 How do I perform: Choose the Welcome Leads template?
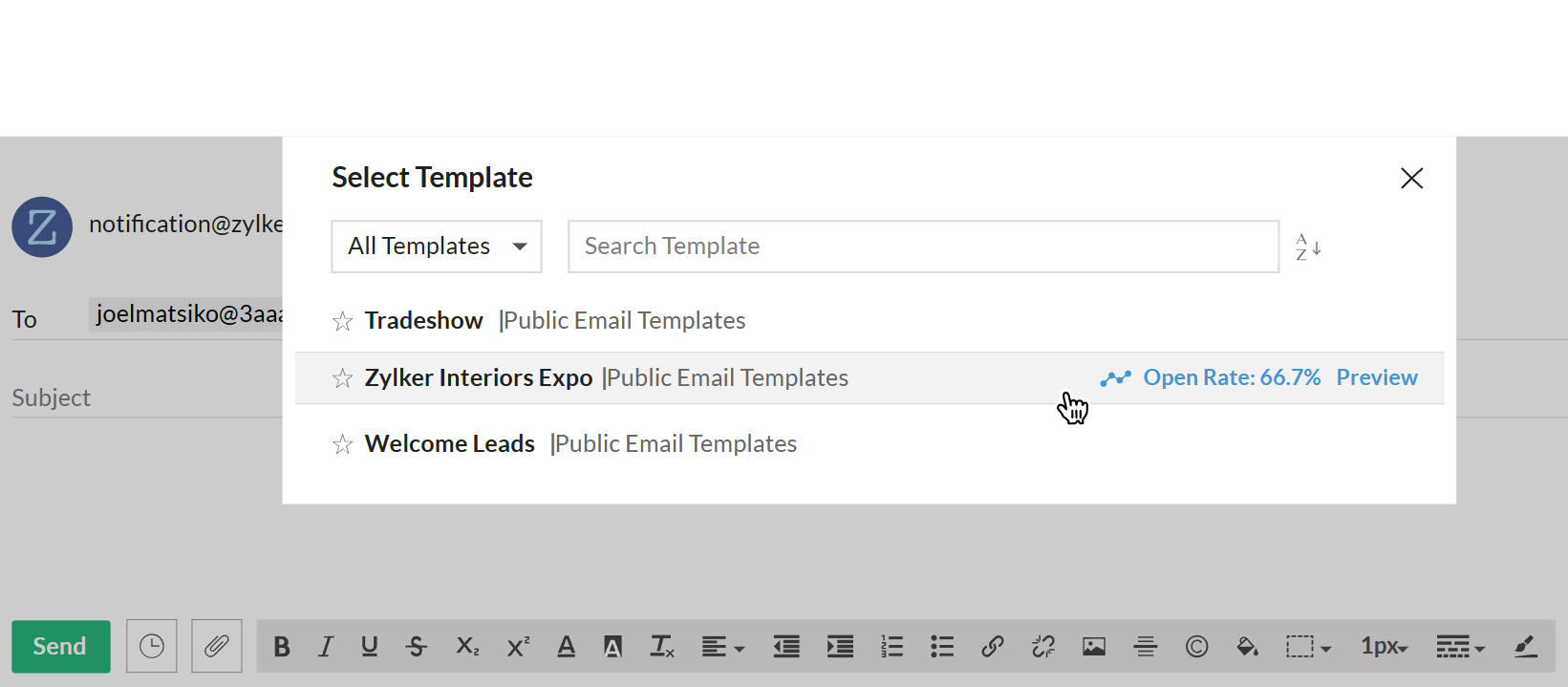450,444
